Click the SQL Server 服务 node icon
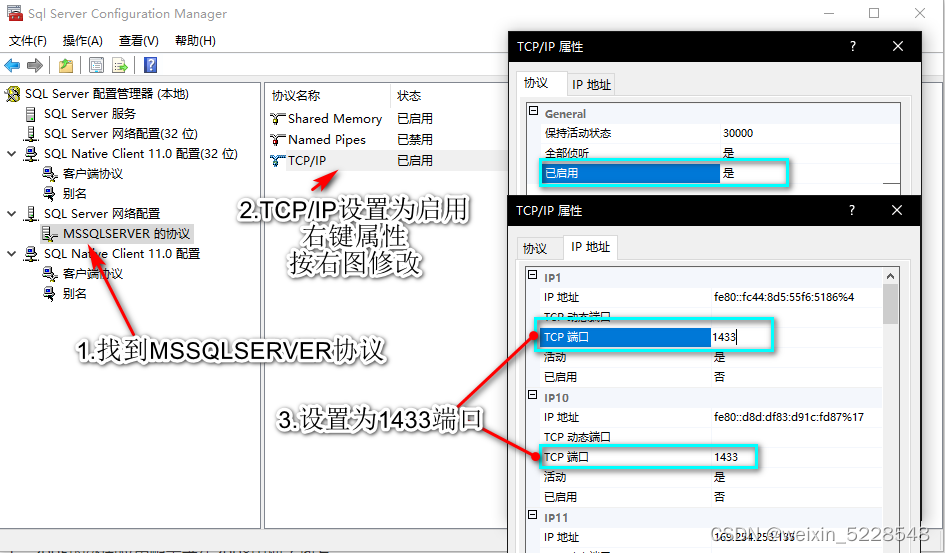 pyautogui.click(x=31, y=114)
